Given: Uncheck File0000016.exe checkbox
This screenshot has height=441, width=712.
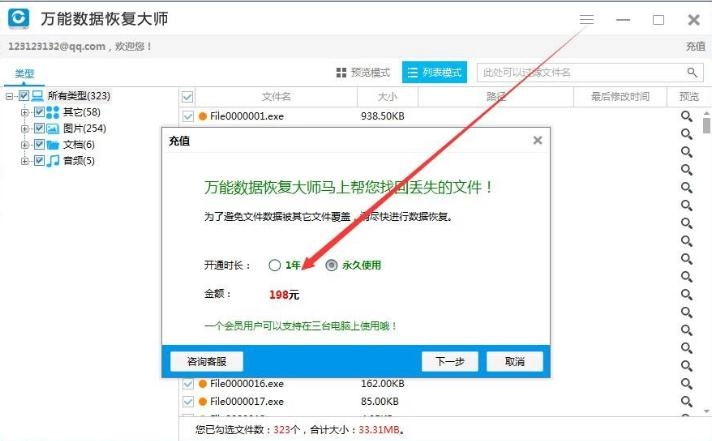Looking at the screenshot, I should [x=188, y=384].
